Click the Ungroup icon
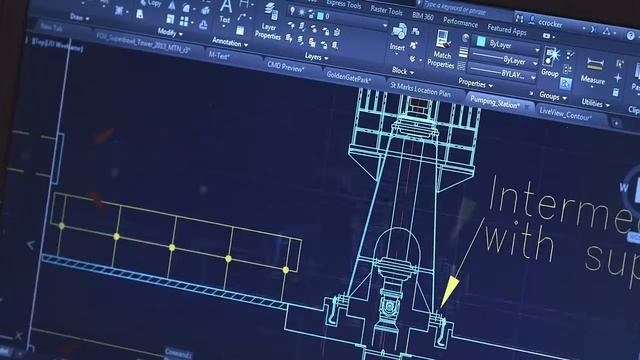 (x=571, y=55)
